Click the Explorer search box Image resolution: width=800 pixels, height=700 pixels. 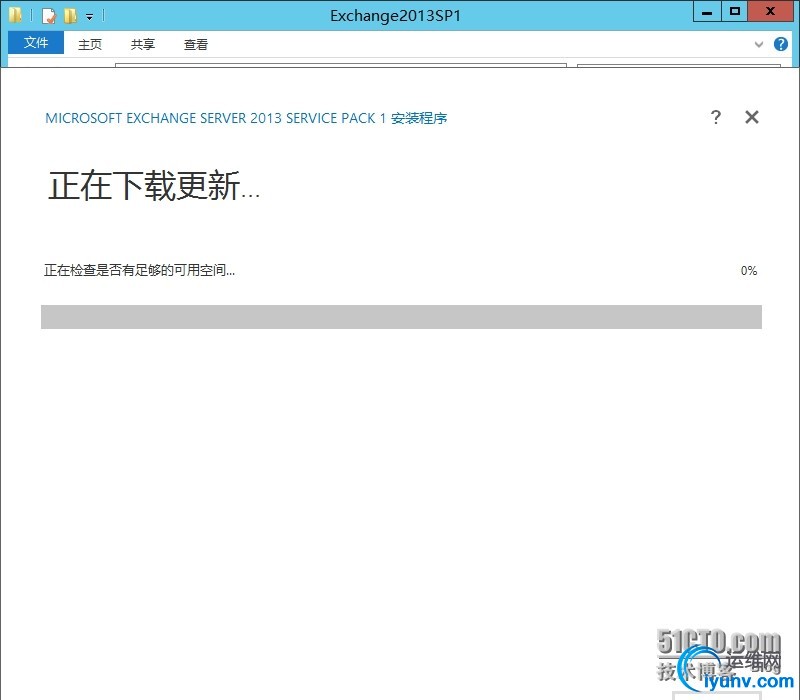pyautogui.click(x=679, y=65)
